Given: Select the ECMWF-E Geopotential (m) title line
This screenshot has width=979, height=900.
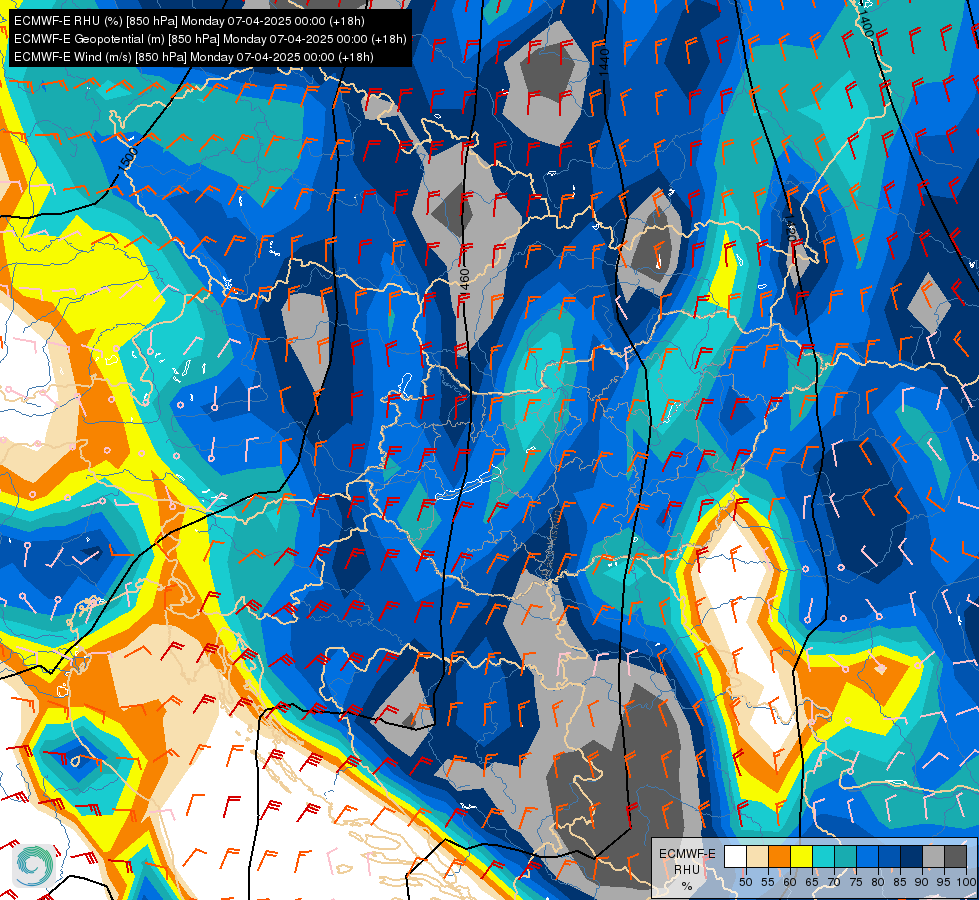Looking at the screenshot, I should [x=210, y=39].
